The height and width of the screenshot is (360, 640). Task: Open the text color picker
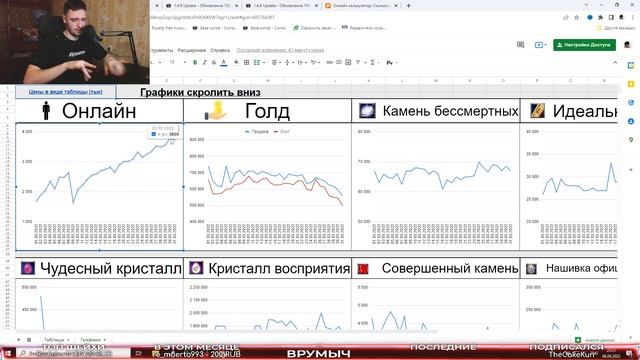224,62
